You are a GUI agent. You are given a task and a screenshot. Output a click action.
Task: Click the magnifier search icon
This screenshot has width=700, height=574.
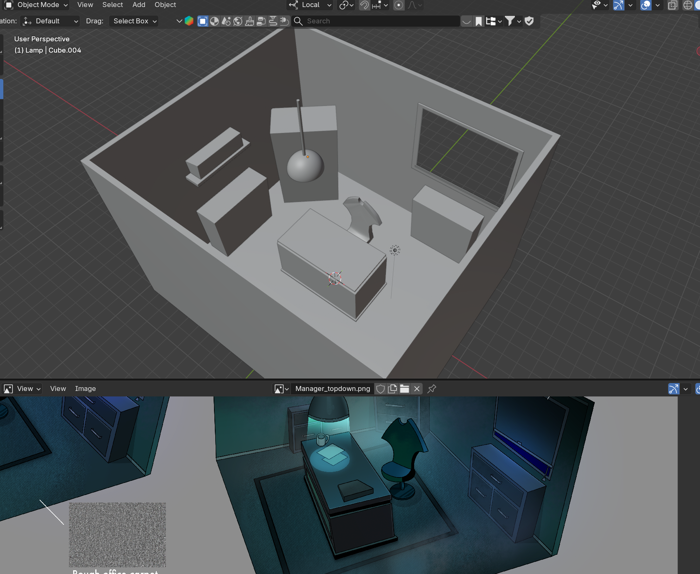[298, 21]
